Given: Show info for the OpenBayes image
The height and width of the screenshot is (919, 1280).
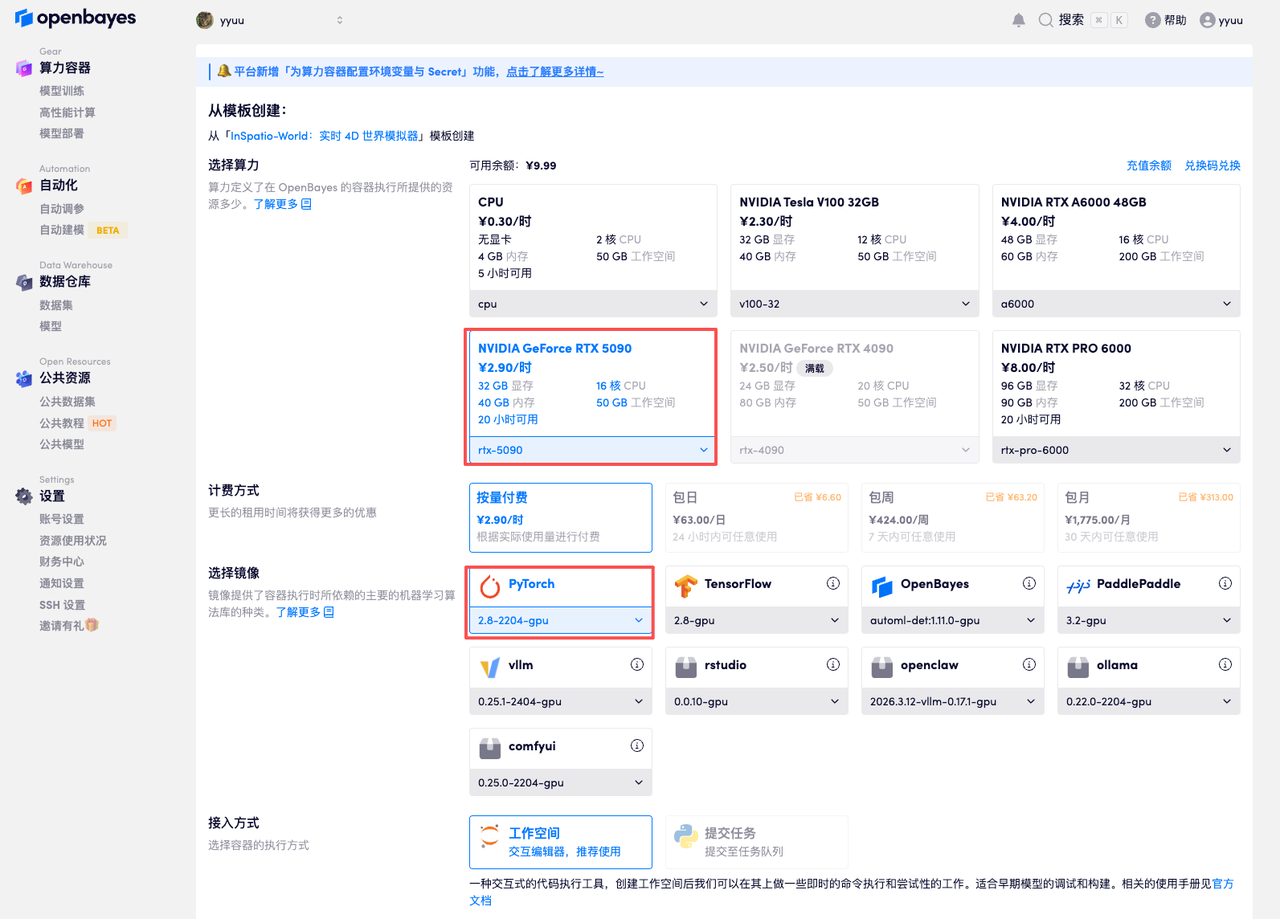Looking at the screenshot, I should tap(1029, 584).
